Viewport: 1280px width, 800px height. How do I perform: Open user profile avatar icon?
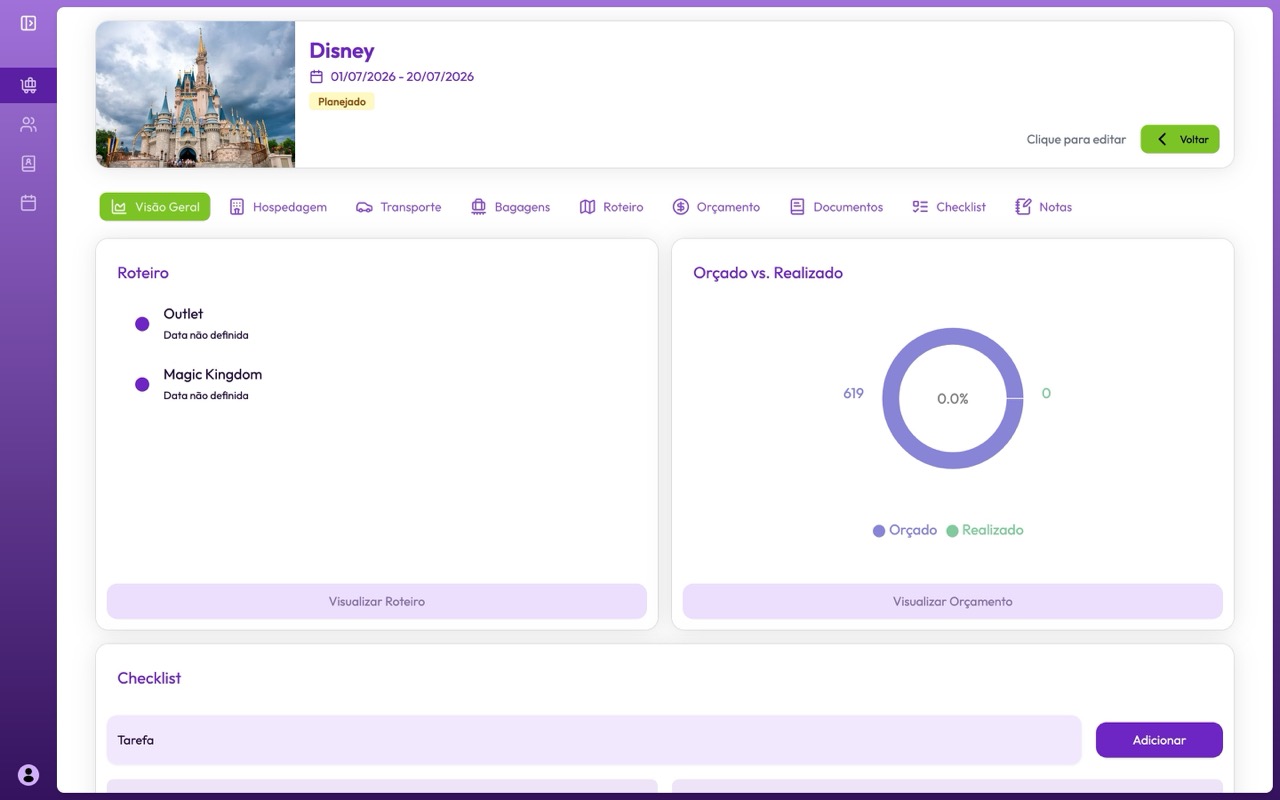tap(28, 774)
